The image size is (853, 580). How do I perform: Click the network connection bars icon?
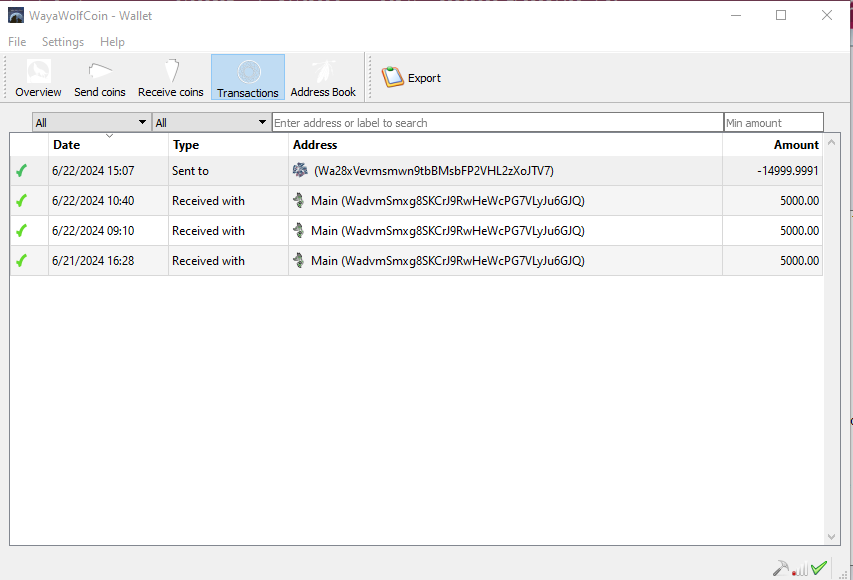pyautogui.click(x=800, y=569)
